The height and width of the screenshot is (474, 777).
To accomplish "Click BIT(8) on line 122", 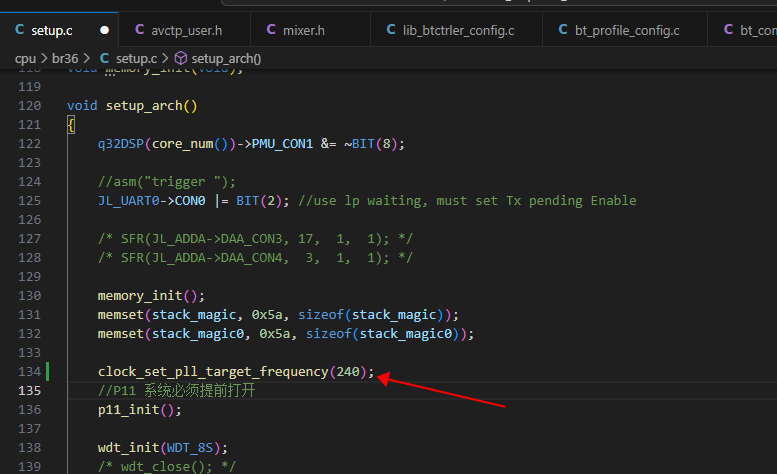I will [x=375, y=144].
